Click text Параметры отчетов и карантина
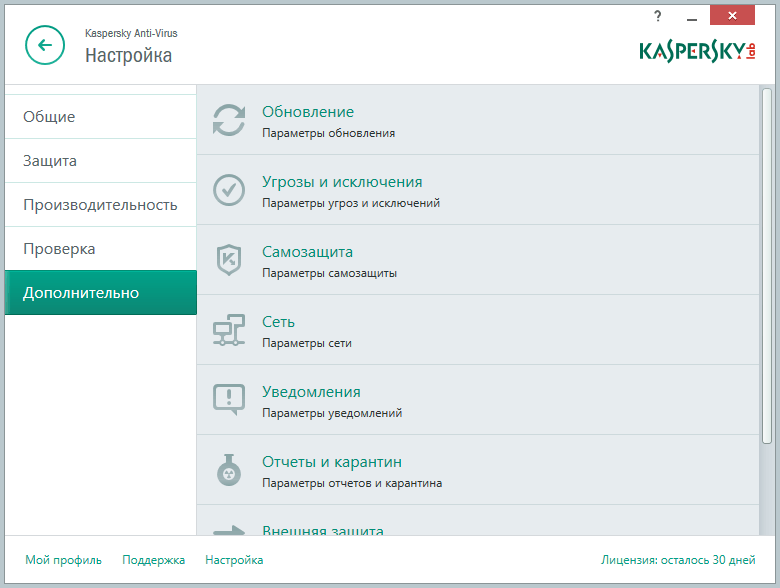 [x=352, y=483]
